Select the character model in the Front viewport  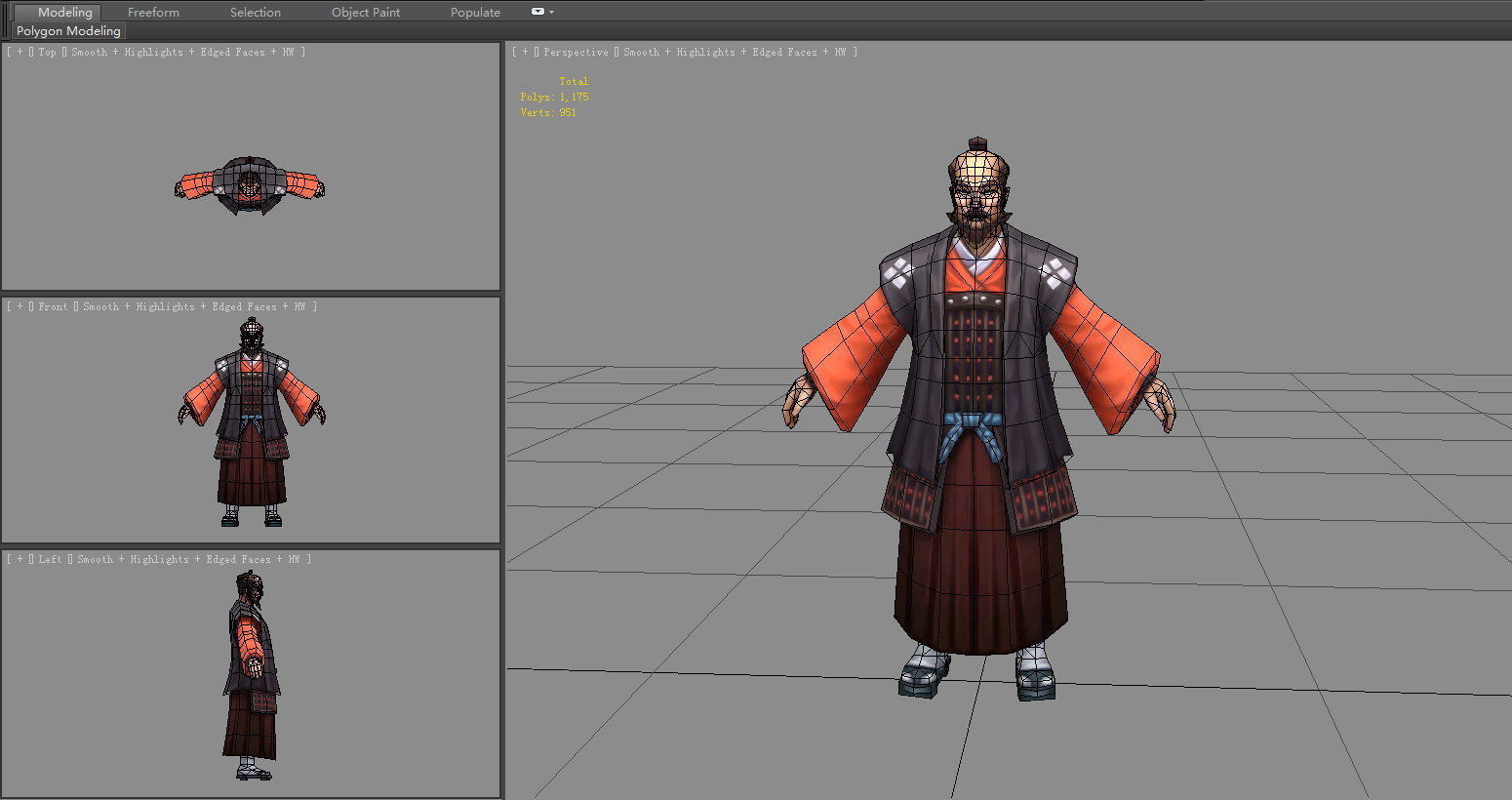(x=252, y=422)
